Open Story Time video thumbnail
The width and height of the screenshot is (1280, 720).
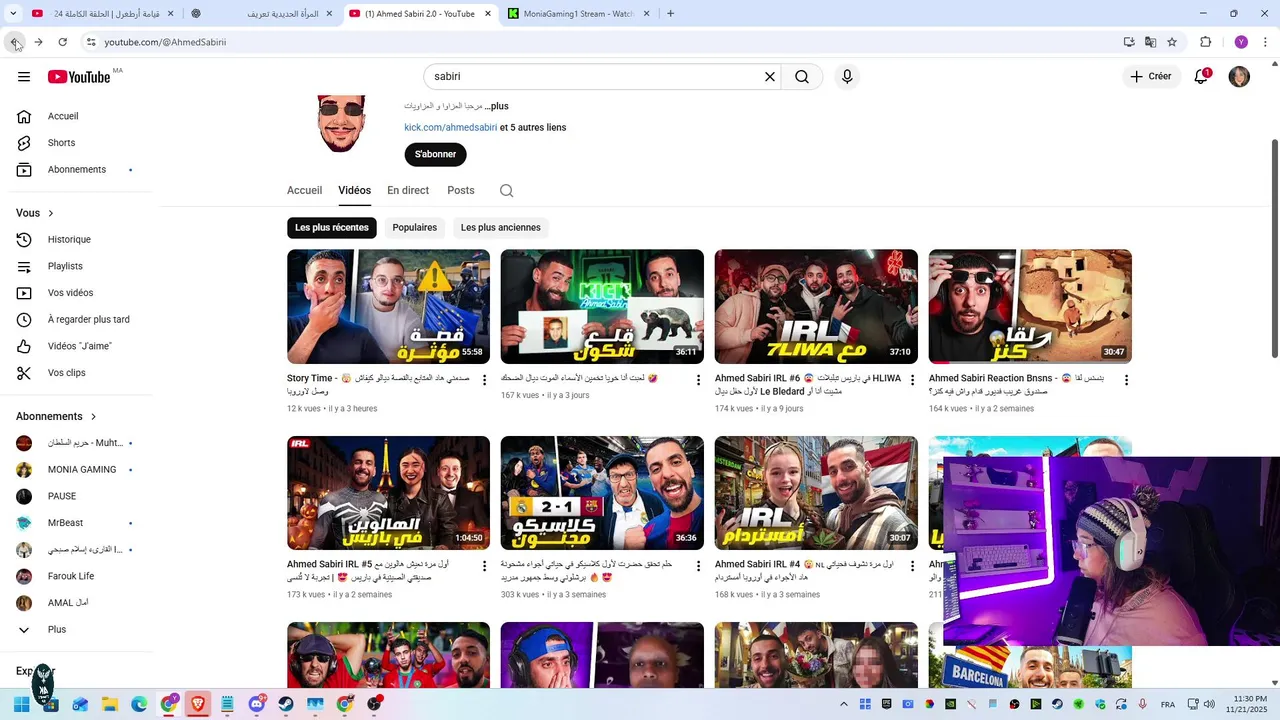(388, 307)
